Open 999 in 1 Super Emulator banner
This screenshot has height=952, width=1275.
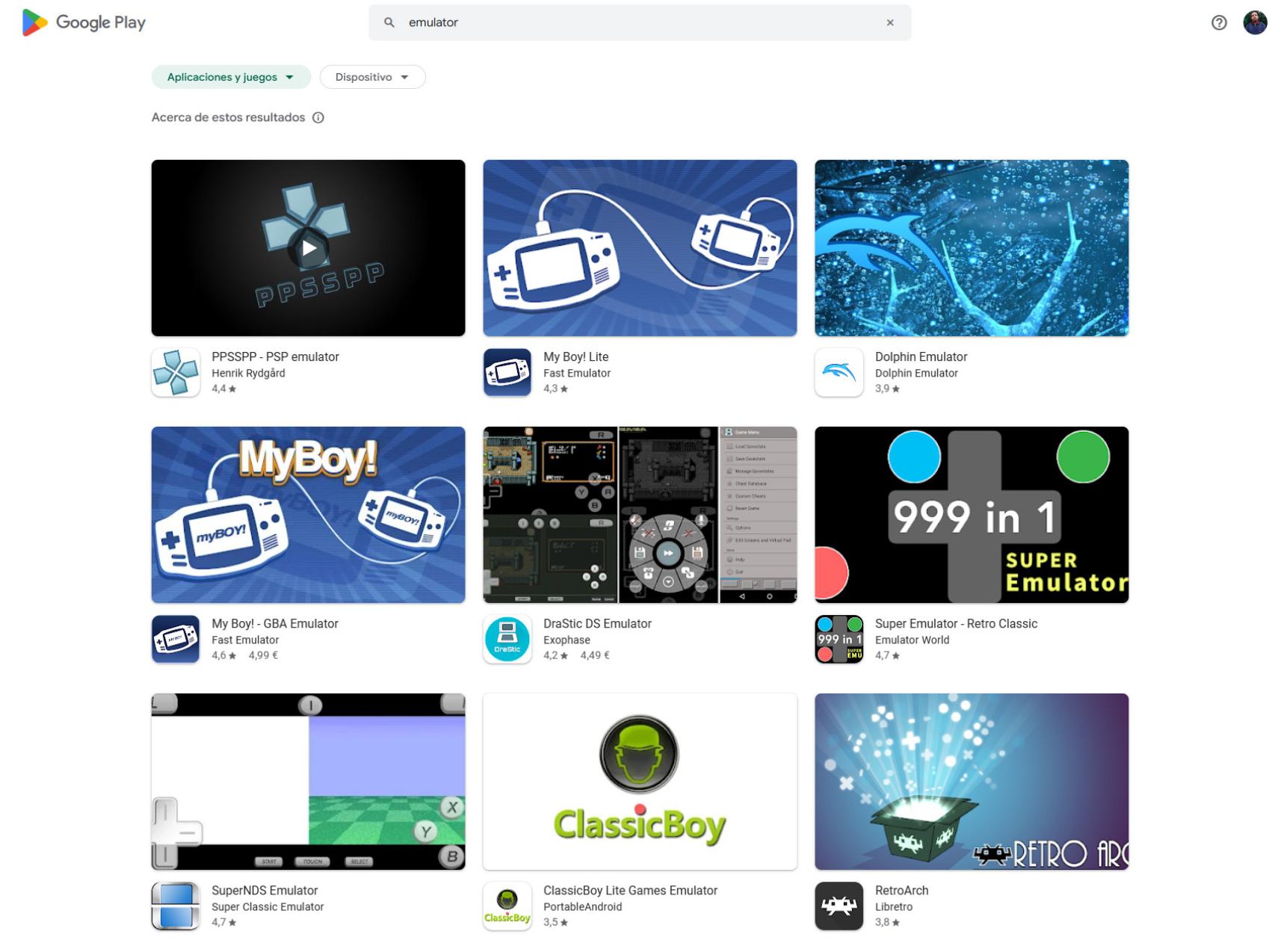(x=972, y=515)
